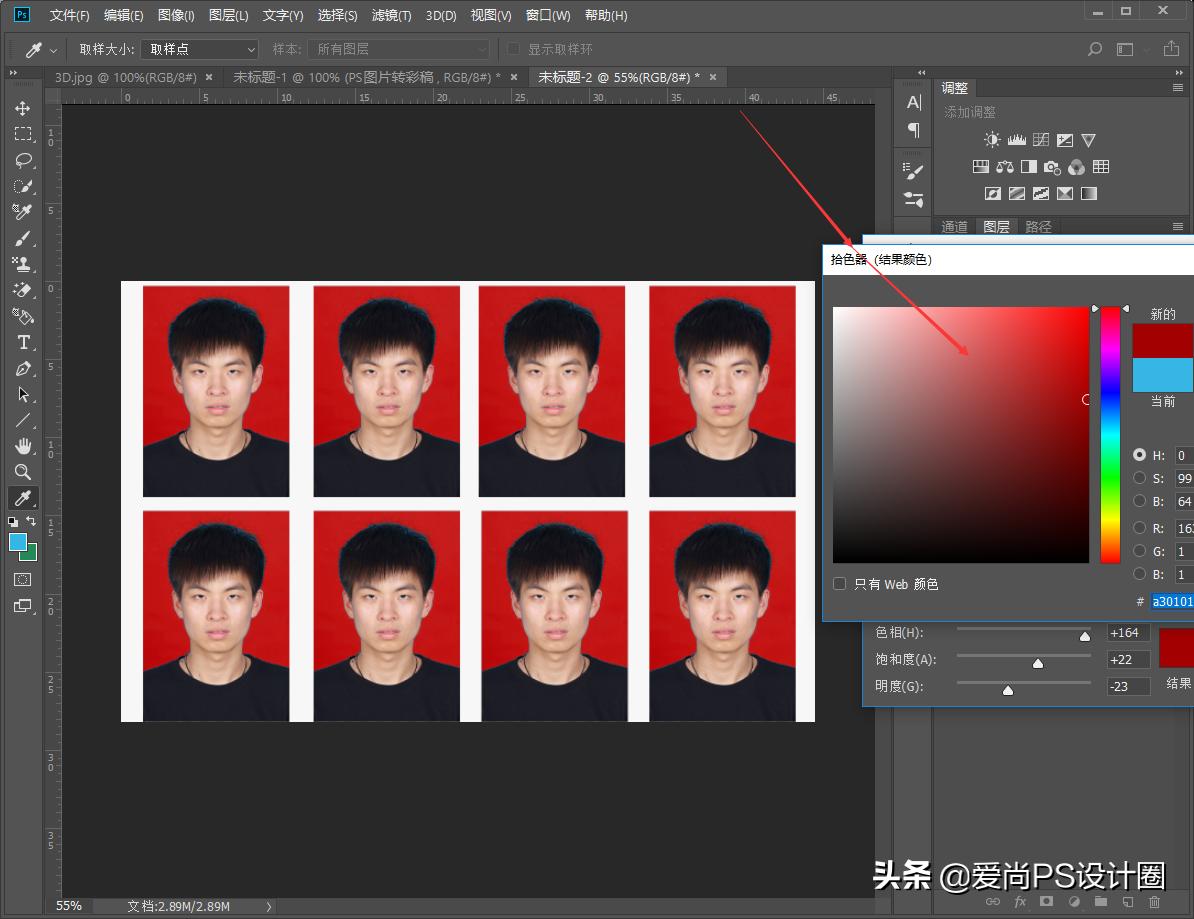This screenshot has height=919, width=1194.
Task: Switch to the 通道 panel tab
Action: [x=954, y=227]
